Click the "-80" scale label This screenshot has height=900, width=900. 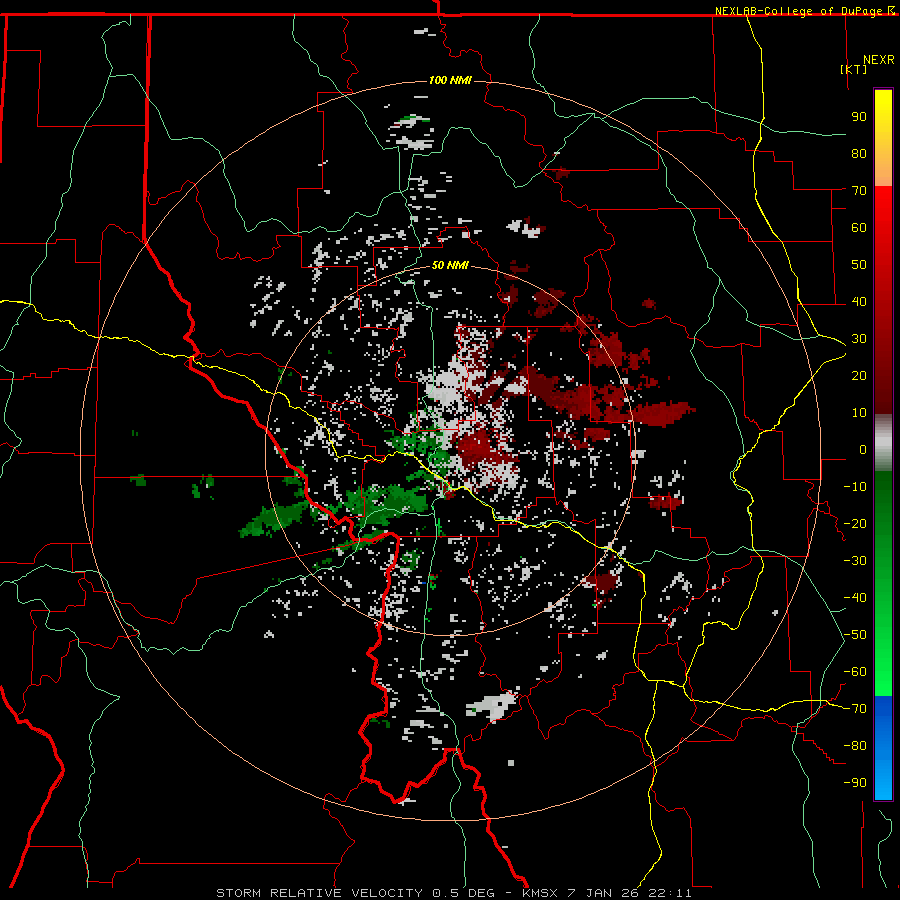click(855, 746)
